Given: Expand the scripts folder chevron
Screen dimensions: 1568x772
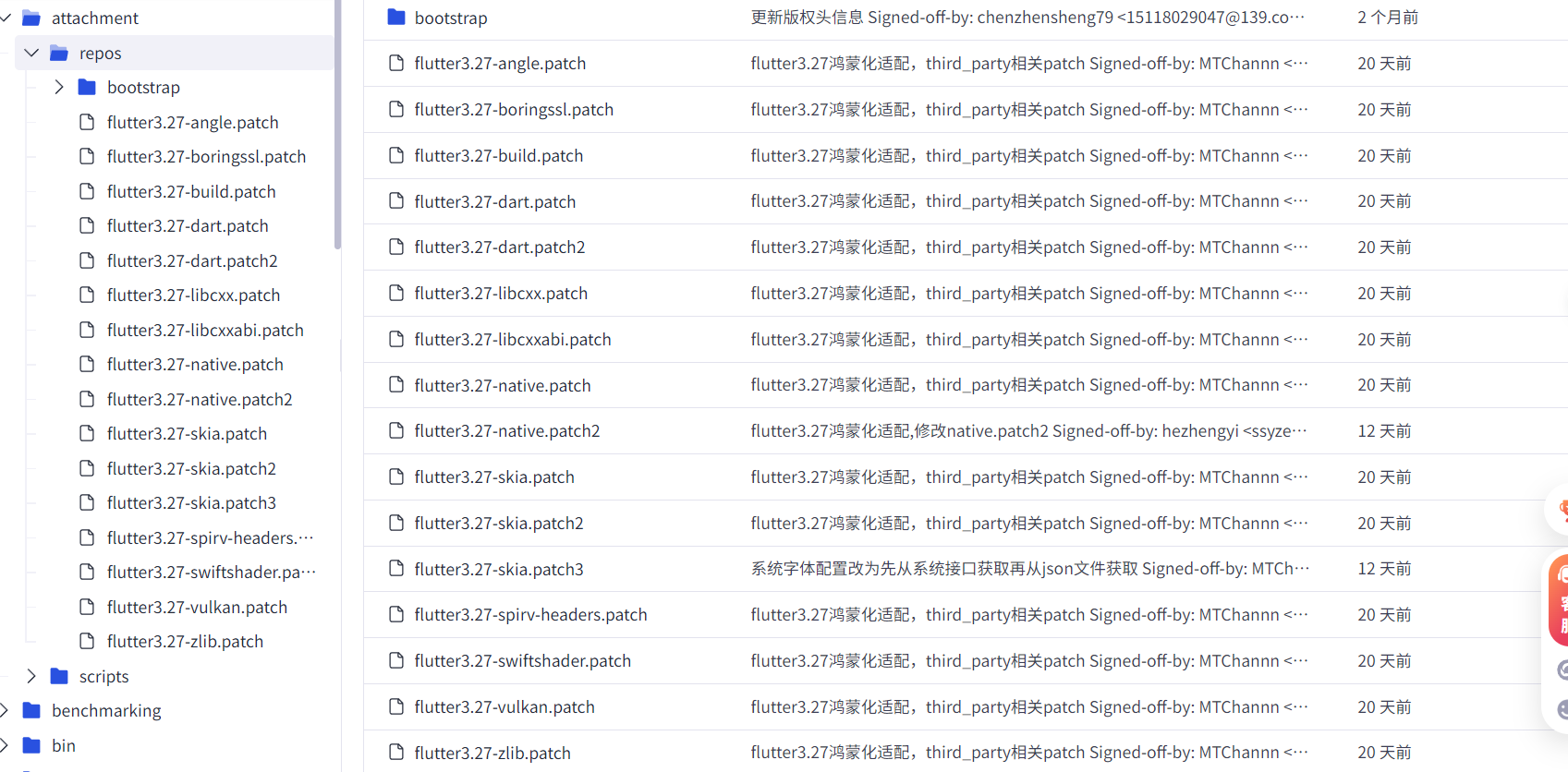Looking at the screenshot, I should tap(31, 676).
